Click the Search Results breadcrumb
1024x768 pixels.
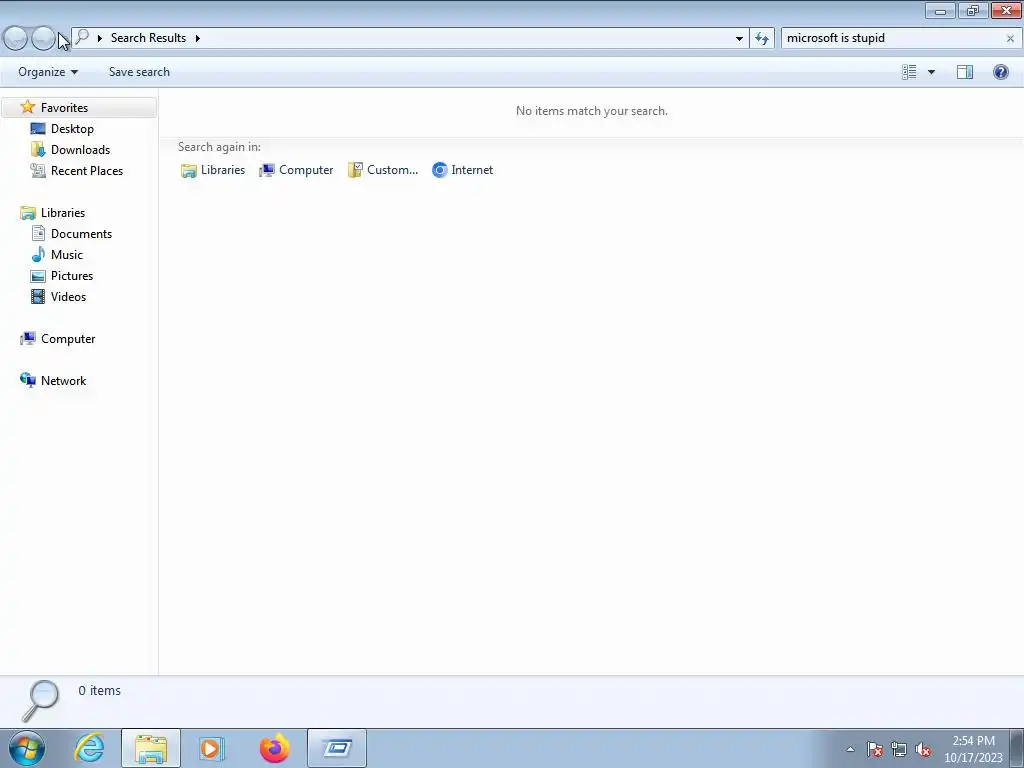coord(148,38)
